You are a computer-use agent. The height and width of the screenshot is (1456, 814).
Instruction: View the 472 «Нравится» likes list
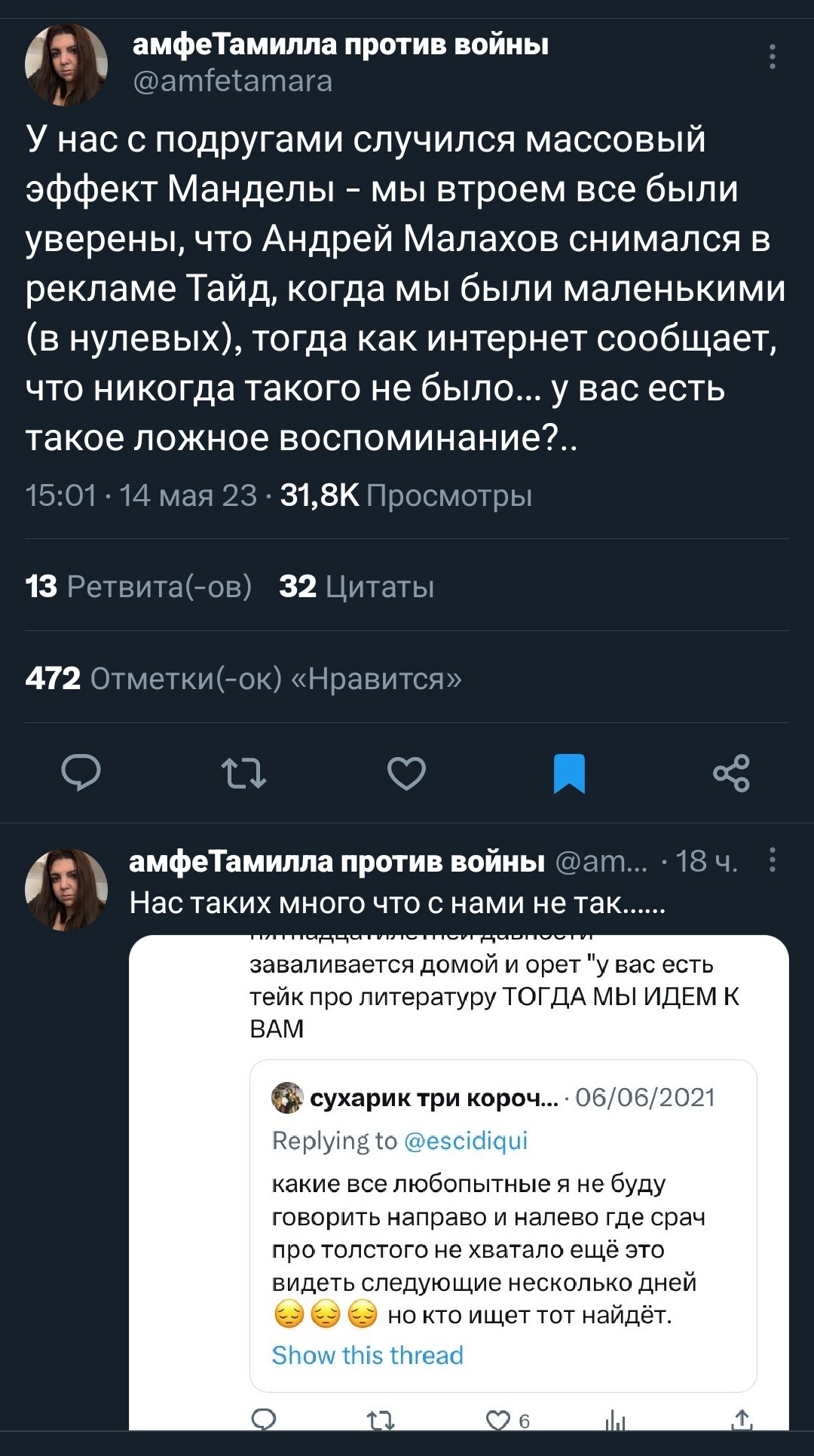[243, 679]
